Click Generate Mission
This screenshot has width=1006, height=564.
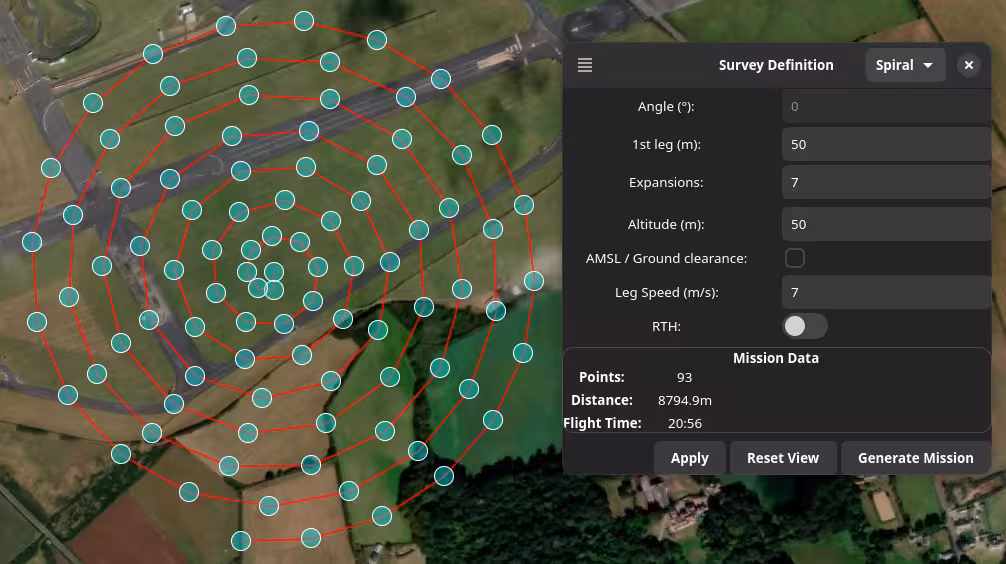click(915, 458)
